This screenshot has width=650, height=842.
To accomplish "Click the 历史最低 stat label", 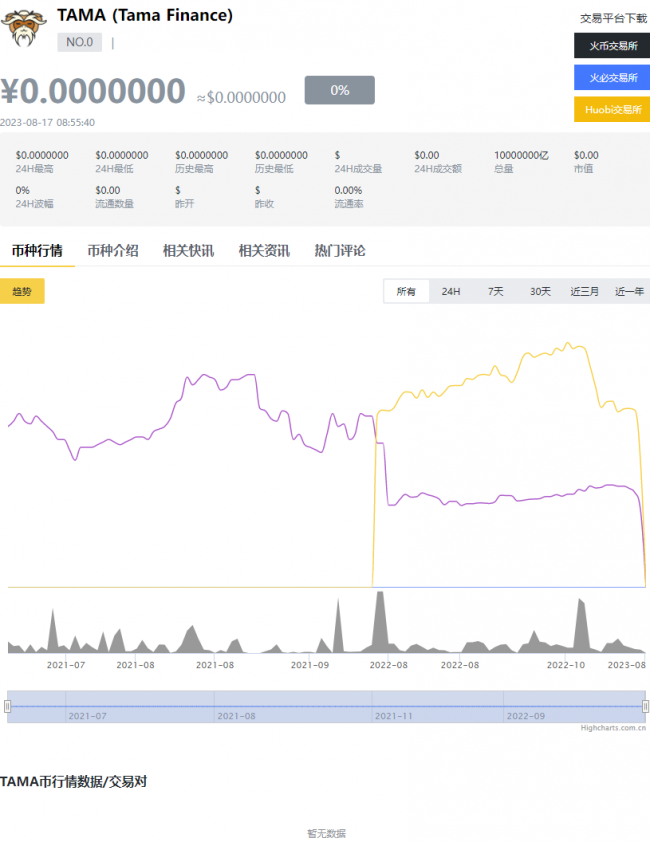I will pyautogui.click(x=274, y=169).
